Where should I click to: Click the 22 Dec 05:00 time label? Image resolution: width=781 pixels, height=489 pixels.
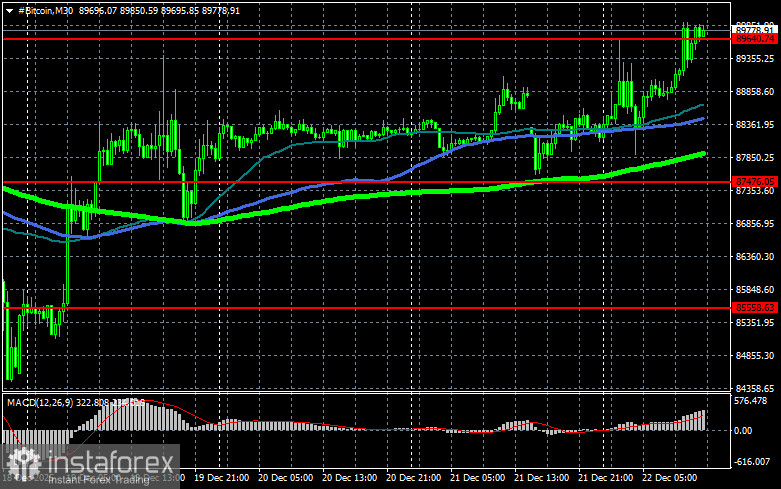670,479
